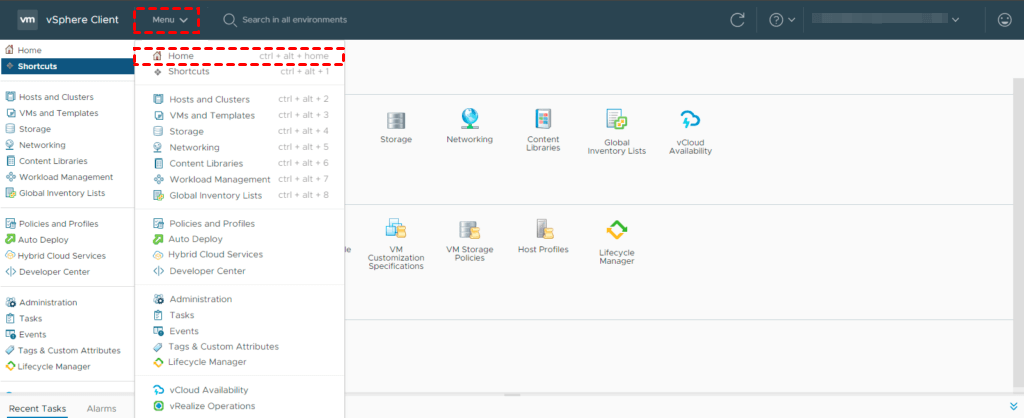Click Policies and Profiles in the sidebar
The image size is (1024, 418).
pos(67,224)
